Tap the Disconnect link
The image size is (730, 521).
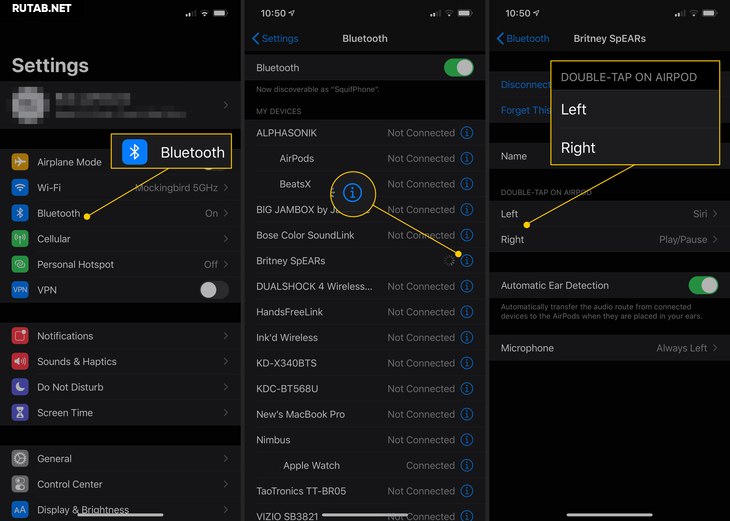coord(525,85)
